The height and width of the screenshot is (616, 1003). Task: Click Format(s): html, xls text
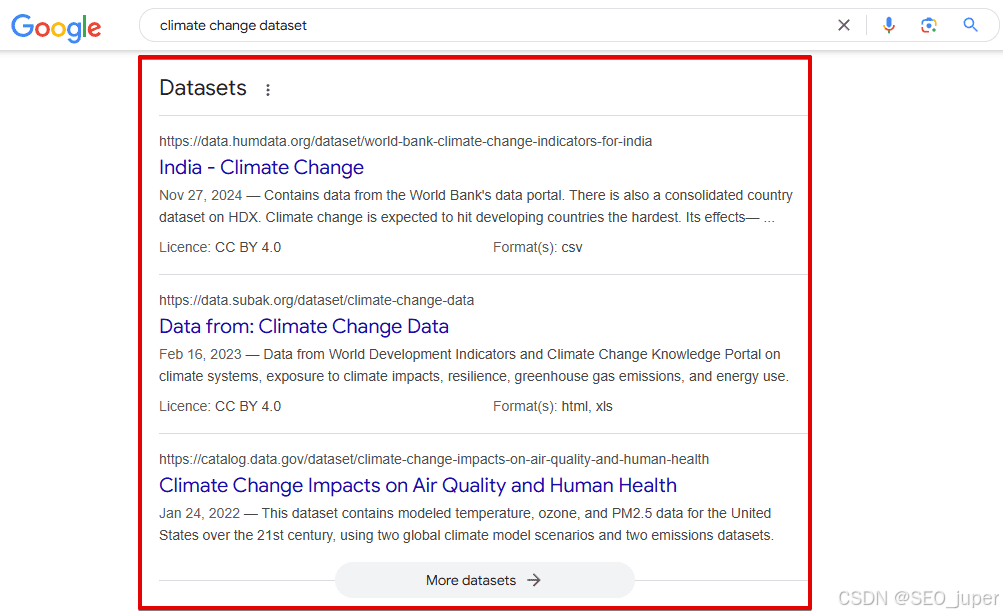pyautogui.click(x=553, y=406)
